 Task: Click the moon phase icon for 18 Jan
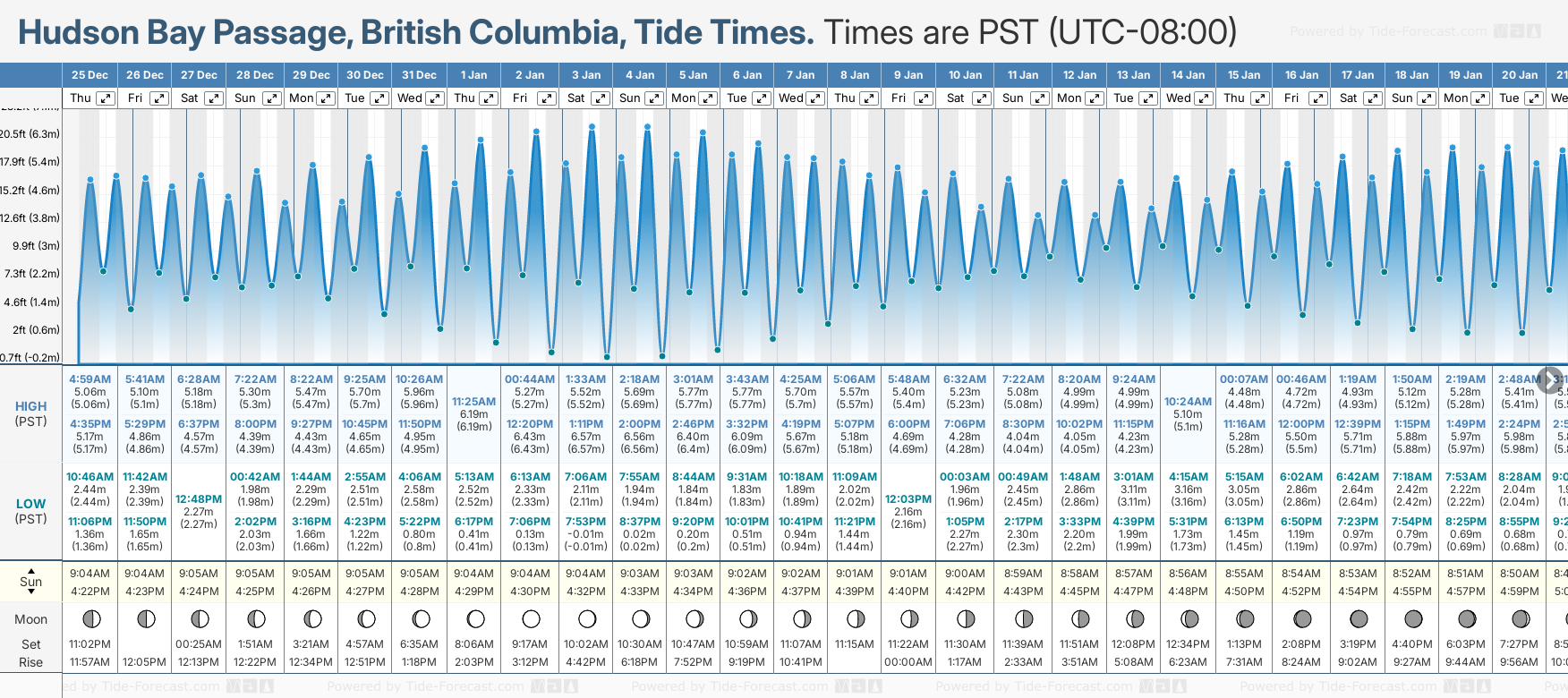point(1413,618)
